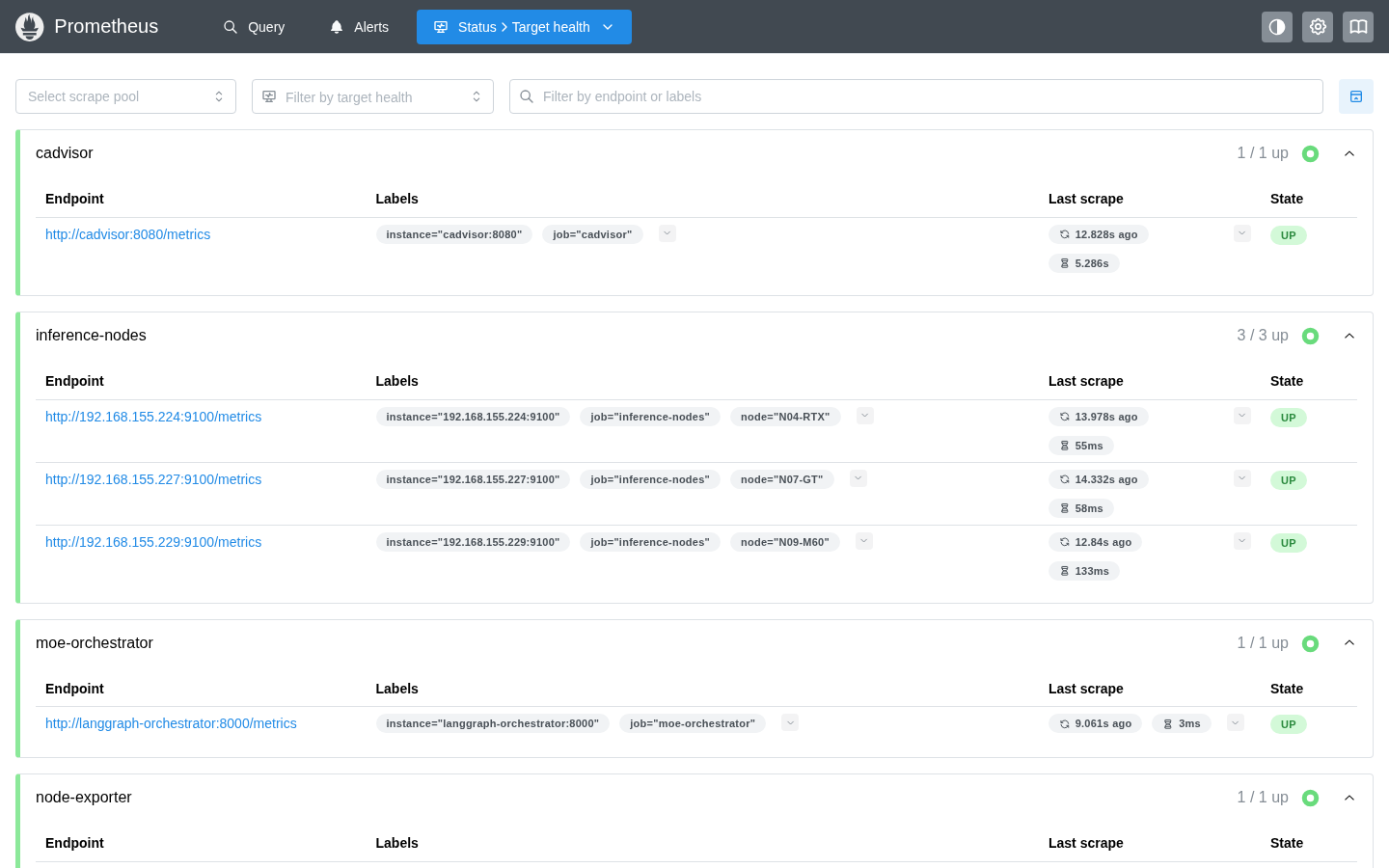Click the "133ms" scrape duration badge
This screenshot has height=868, width=1389.
tap(1084, 571)
